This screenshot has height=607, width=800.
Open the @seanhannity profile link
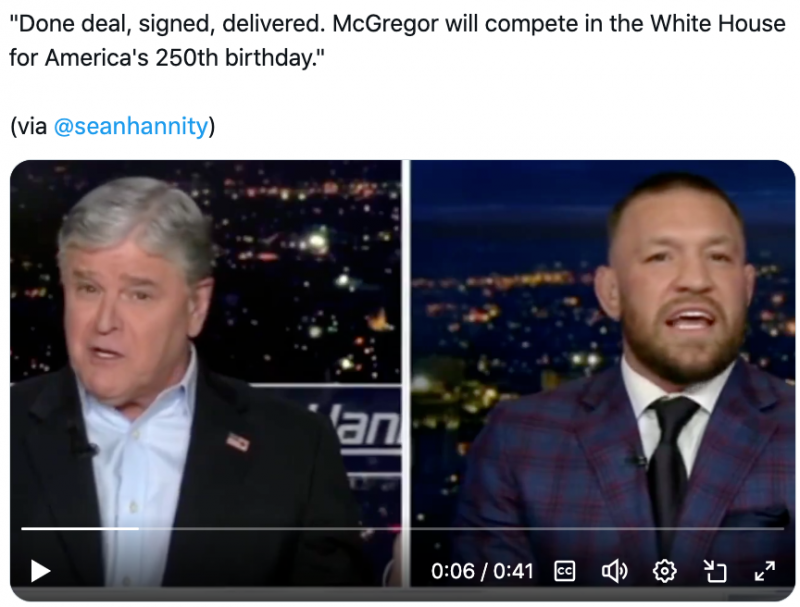tap(131, 126)
